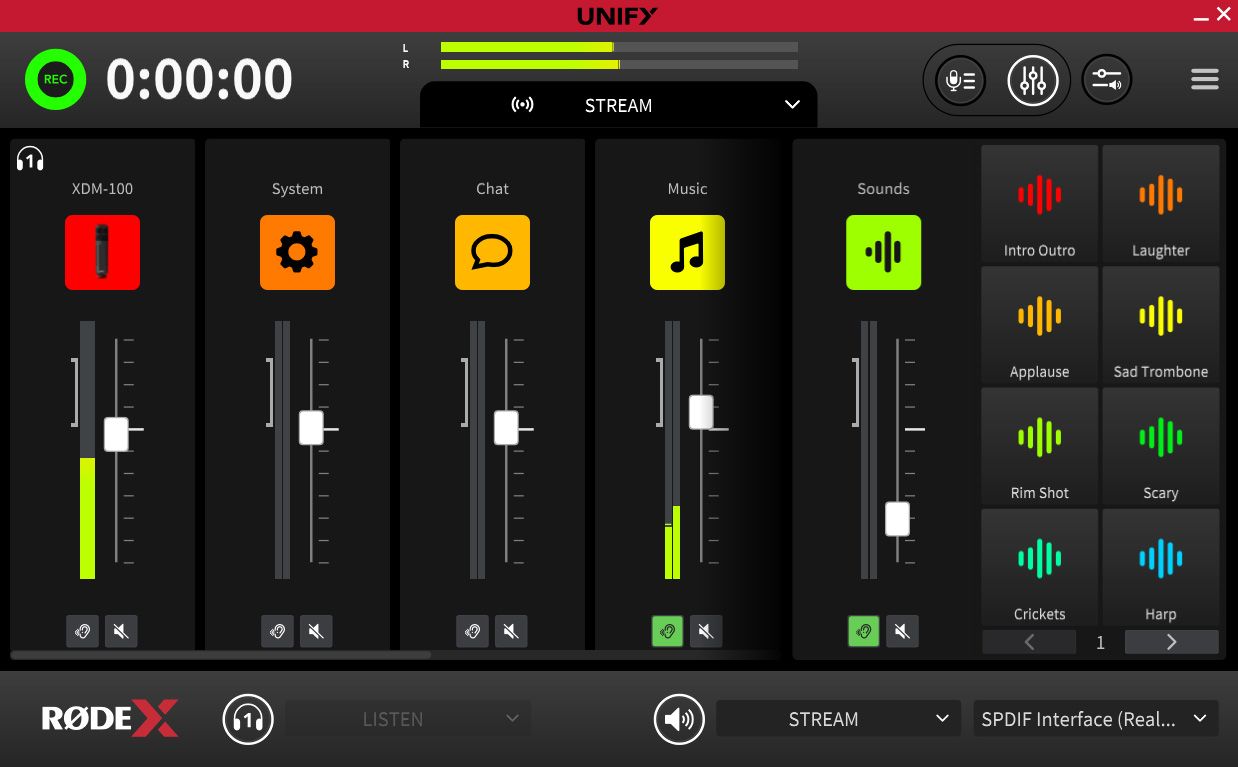The image size is (1238, 767).
Task: Open the LISTEN dropdown
Action: coord(408,719)
